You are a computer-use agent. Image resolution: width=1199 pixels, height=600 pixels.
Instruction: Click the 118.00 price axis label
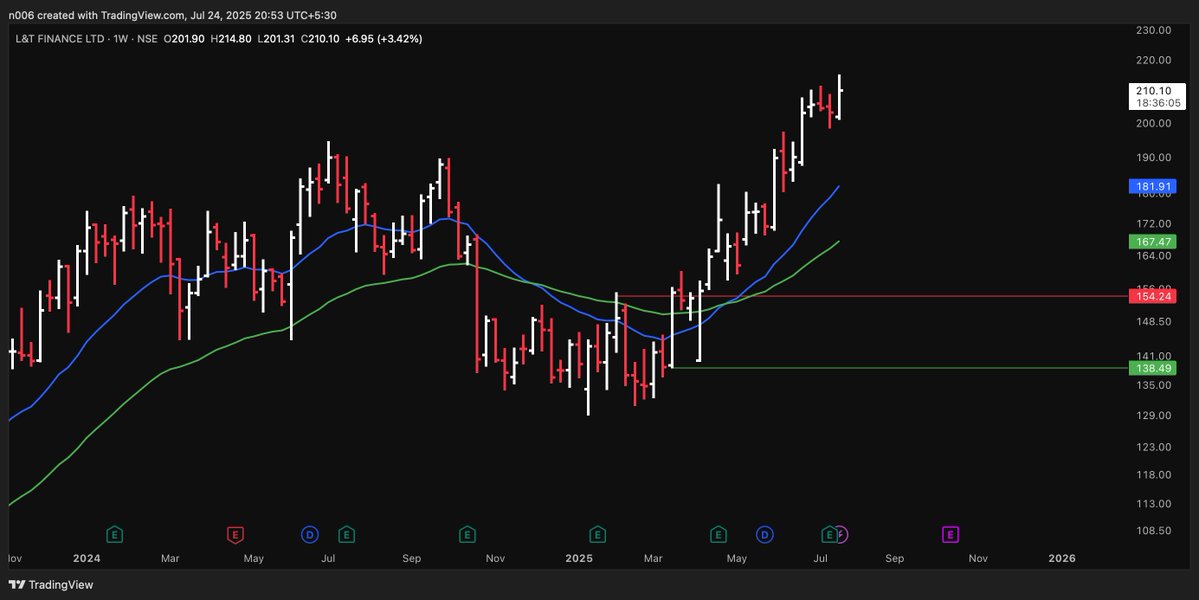pos(1154,475)
